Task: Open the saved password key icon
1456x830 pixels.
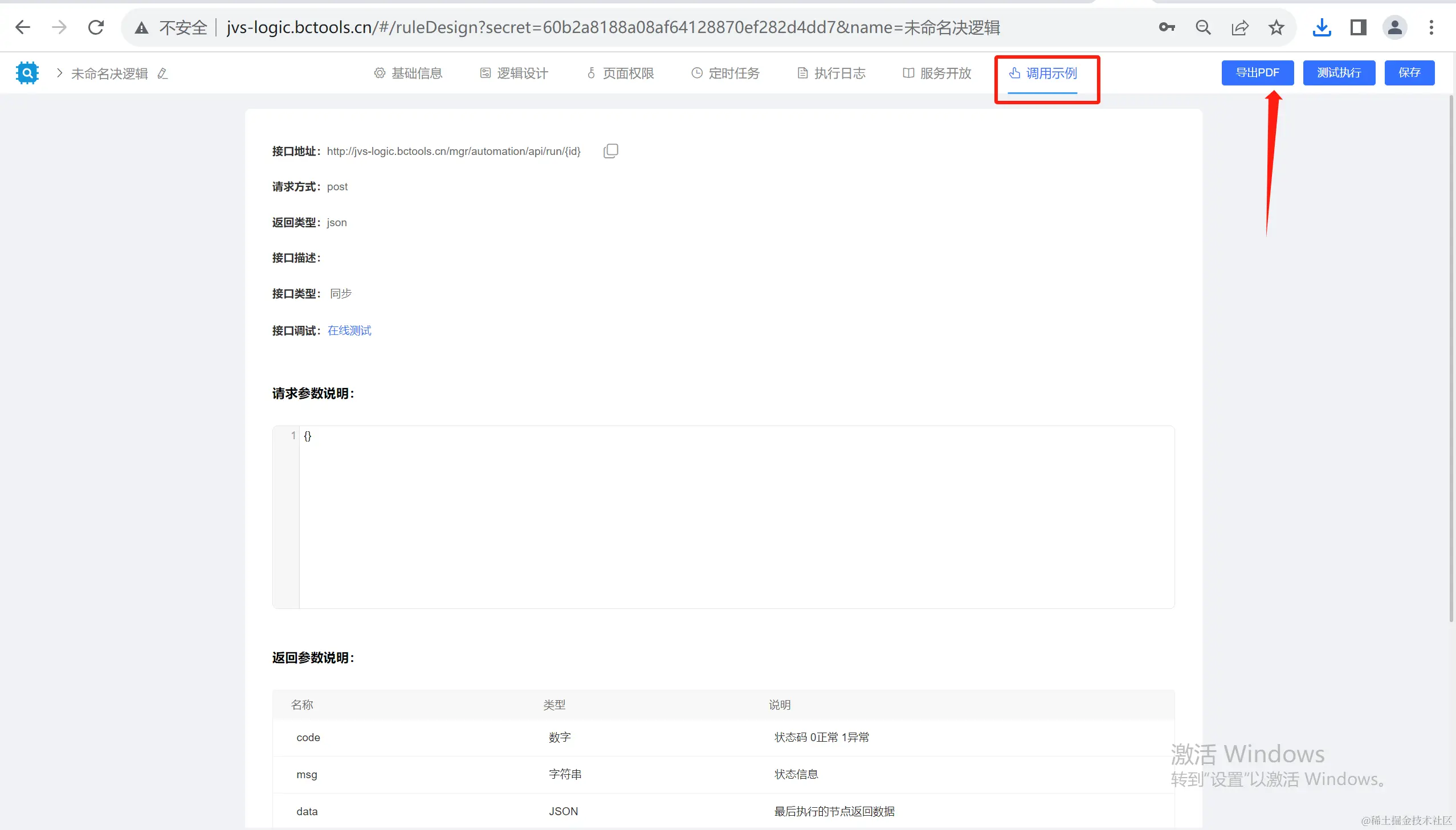Action: pyautogui.click(x=1167, y=27)
